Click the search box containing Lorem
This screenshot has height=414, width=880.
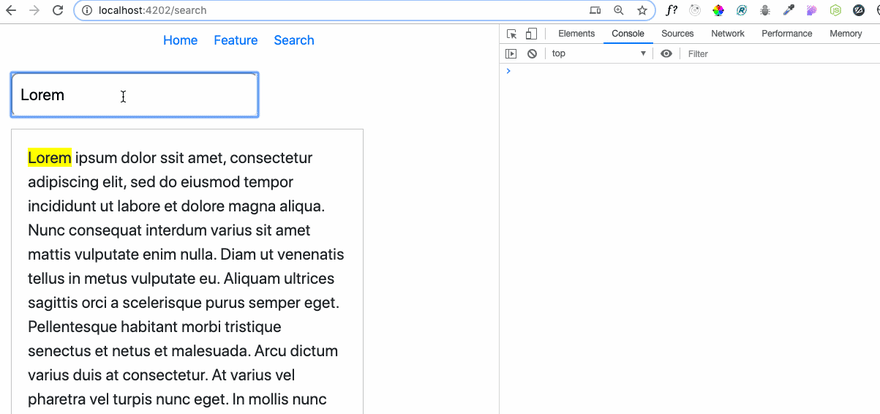point(135,95)
